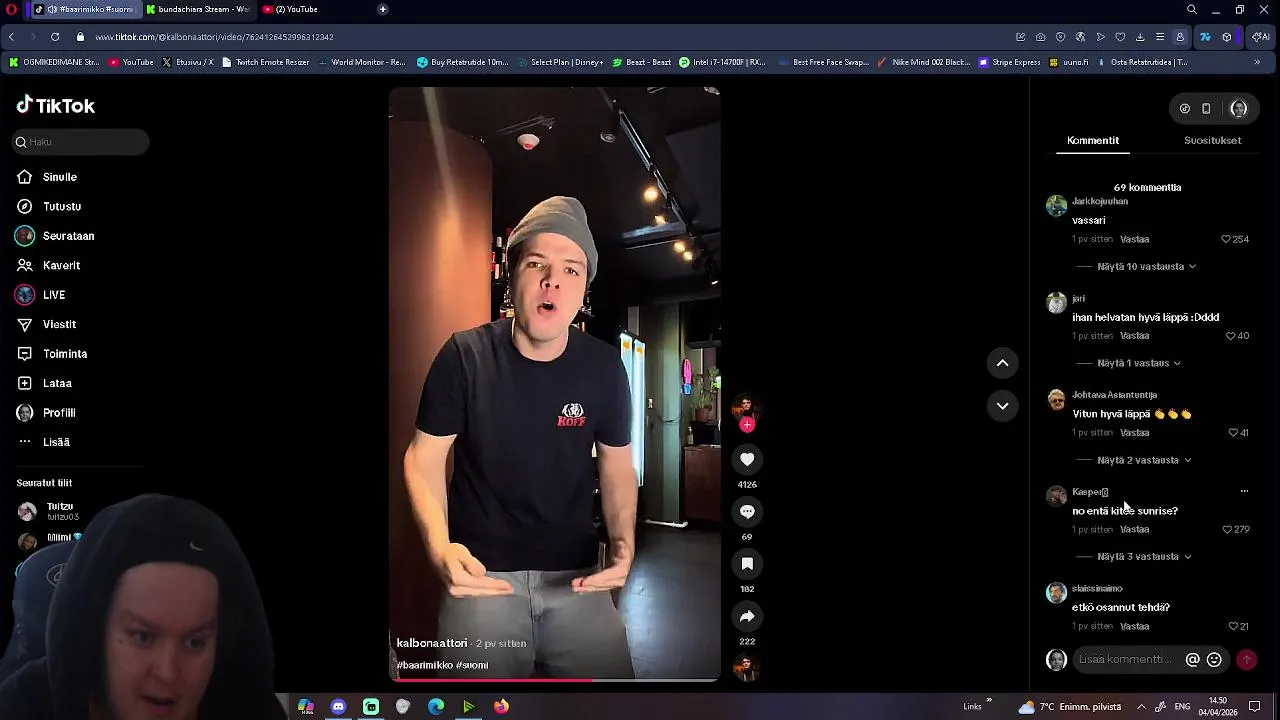Expand the bookmarks overflow chevron
Screen dimensions: 1280x720
(1257, 62)
